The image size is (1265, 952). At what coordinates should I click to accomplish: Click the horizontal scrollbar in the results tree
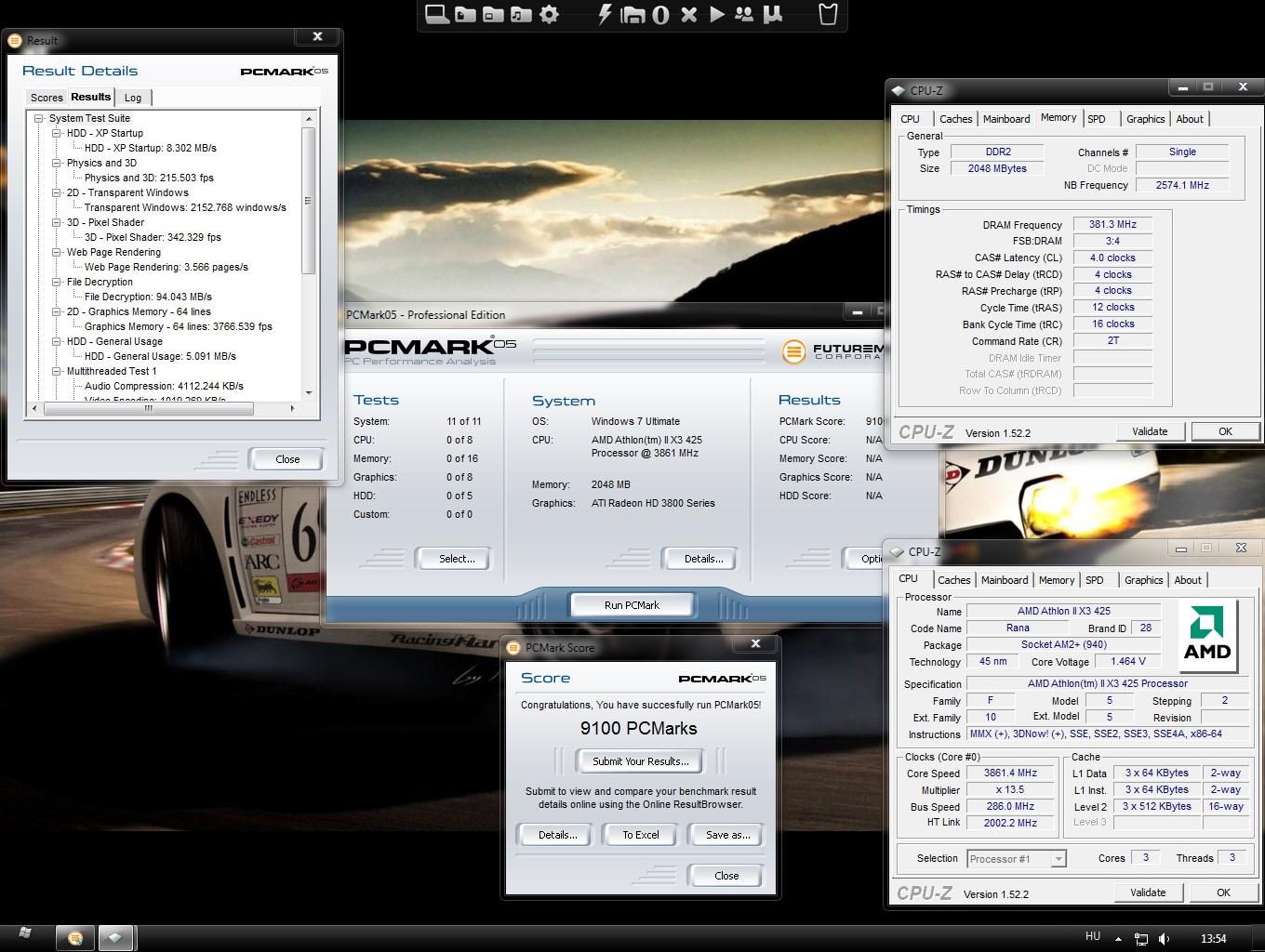tap(147, 408)
